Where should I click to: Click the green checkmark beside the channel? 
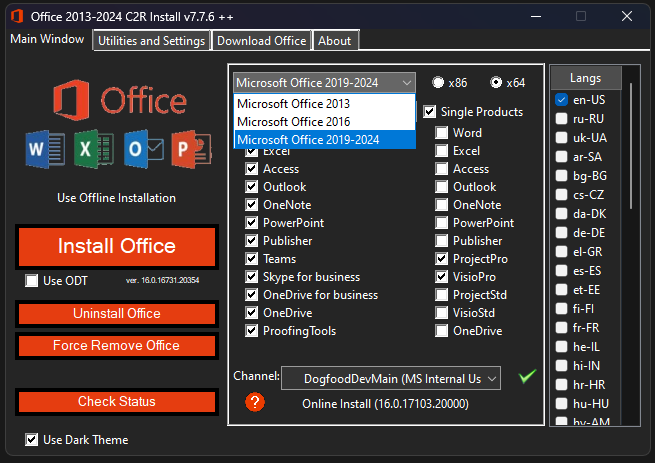tap(527, 377)
